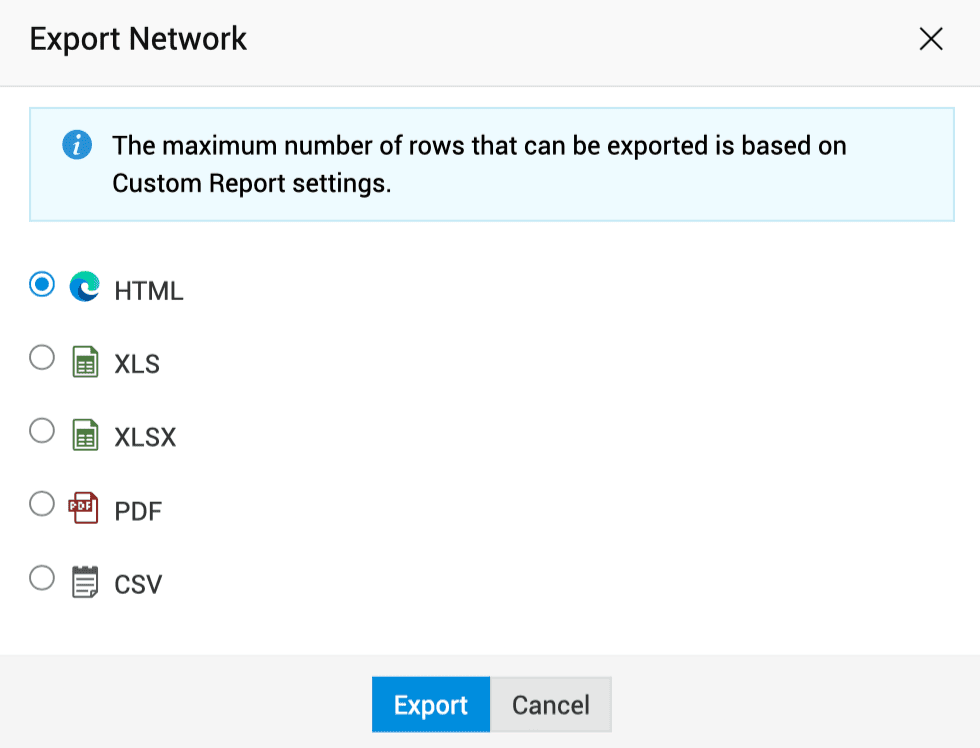Click the green spreadsheet icon beside XLS
Image resolution: width=980 pixels, height=748 pixels.
point(86,362)
